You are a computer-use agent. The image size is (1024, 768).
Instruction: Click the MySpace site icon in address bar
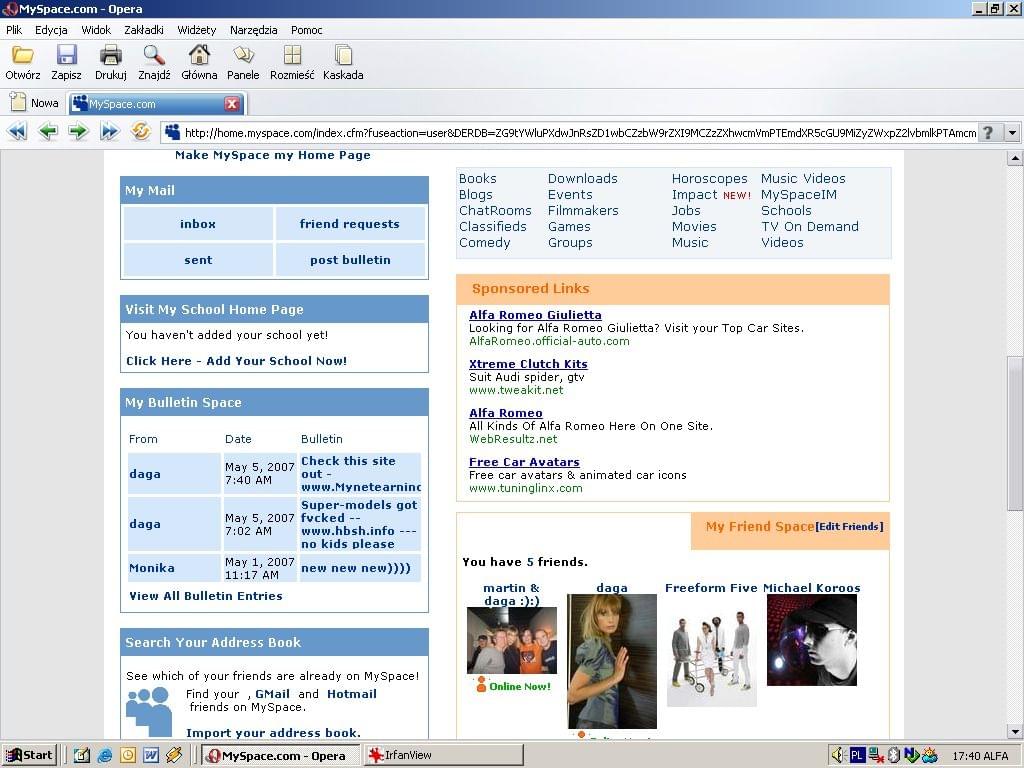click(172, 133)
